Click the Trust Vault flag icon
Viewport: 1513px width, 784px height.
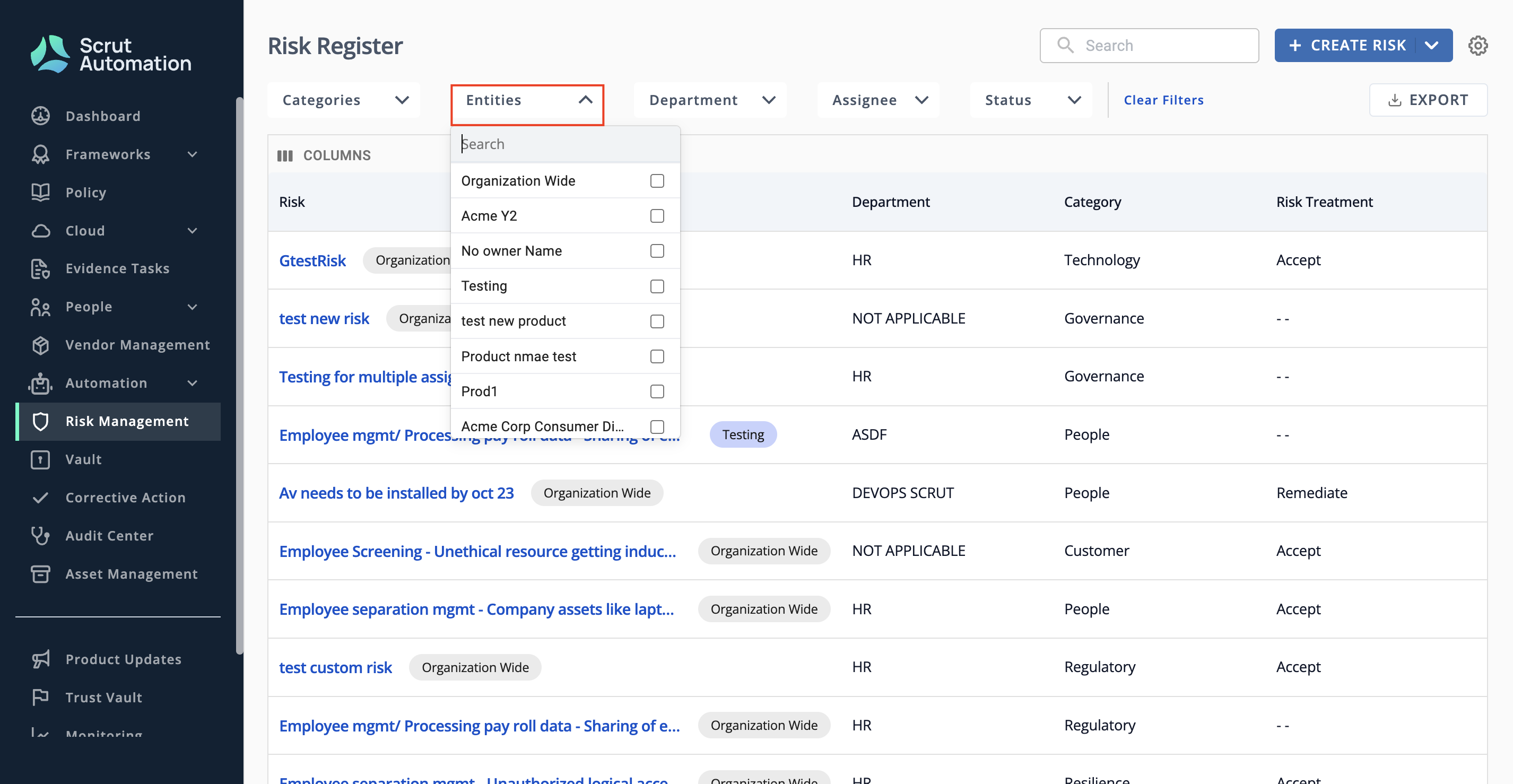pos(40,697)
